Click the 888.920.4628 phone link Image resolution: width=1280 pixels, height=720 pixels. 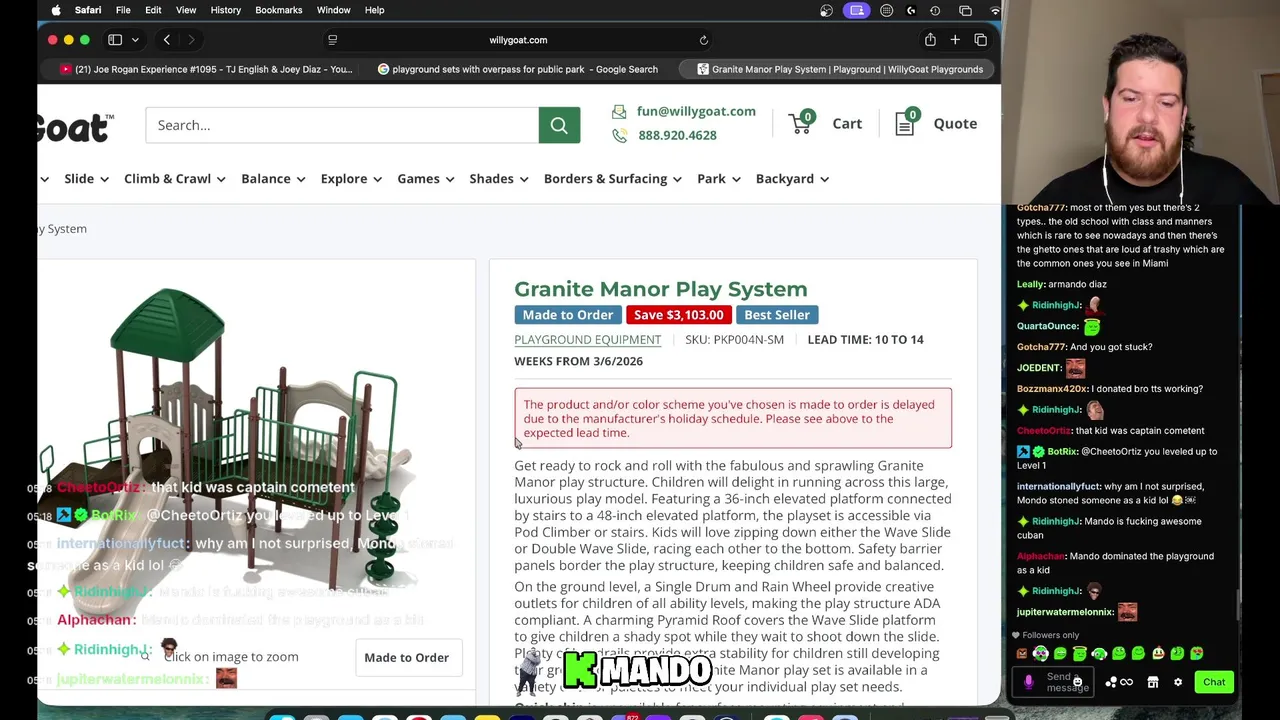(x=677, y=135)
